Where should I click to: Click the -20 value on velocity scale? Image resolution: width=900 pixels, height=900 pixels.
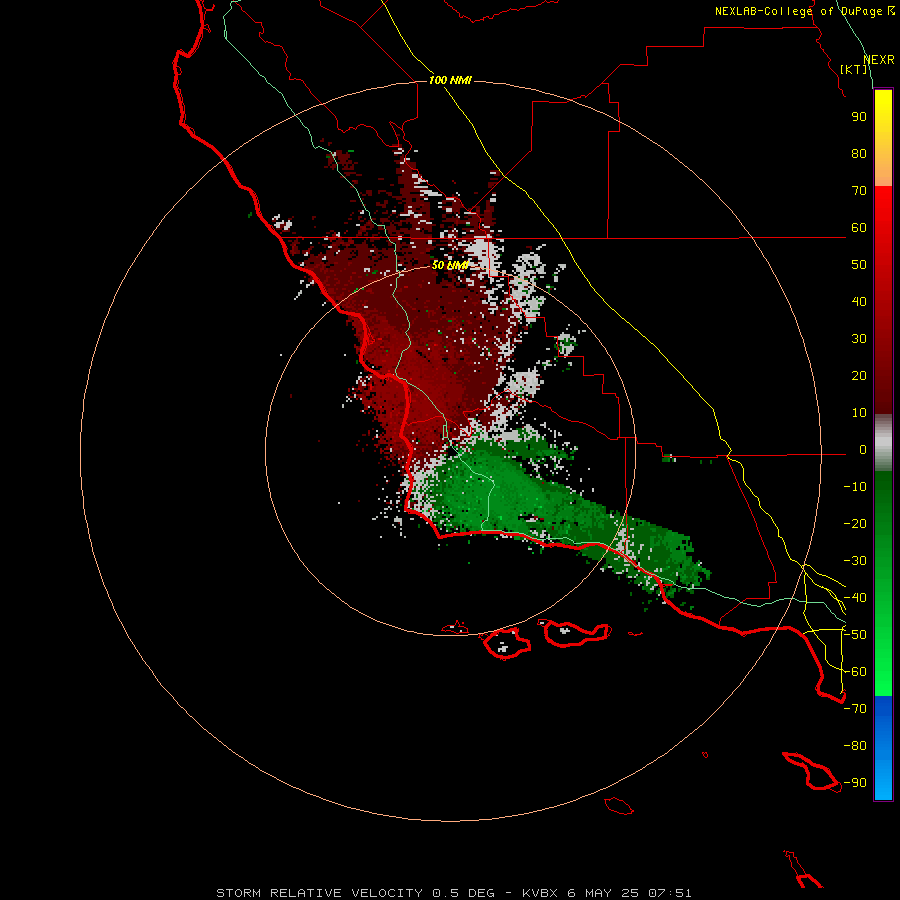point(855,524)
